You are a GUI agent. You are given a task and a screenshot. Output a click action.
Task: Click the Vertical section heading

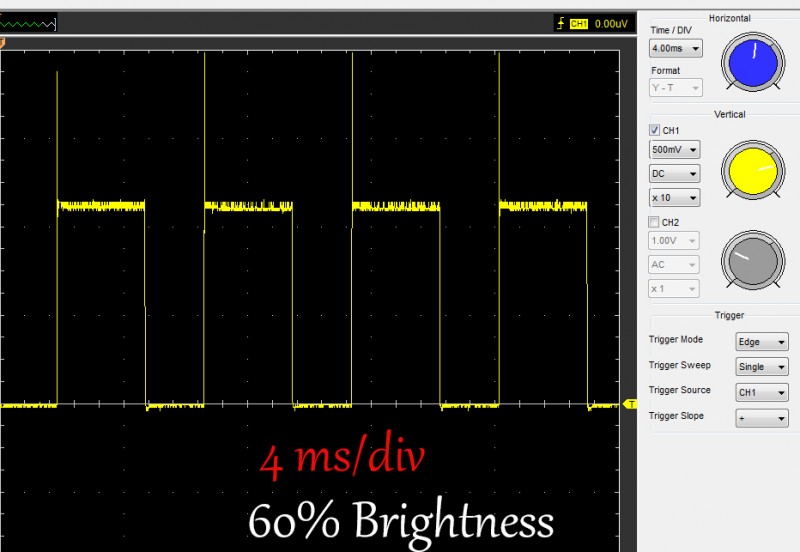tap(730, 114)
